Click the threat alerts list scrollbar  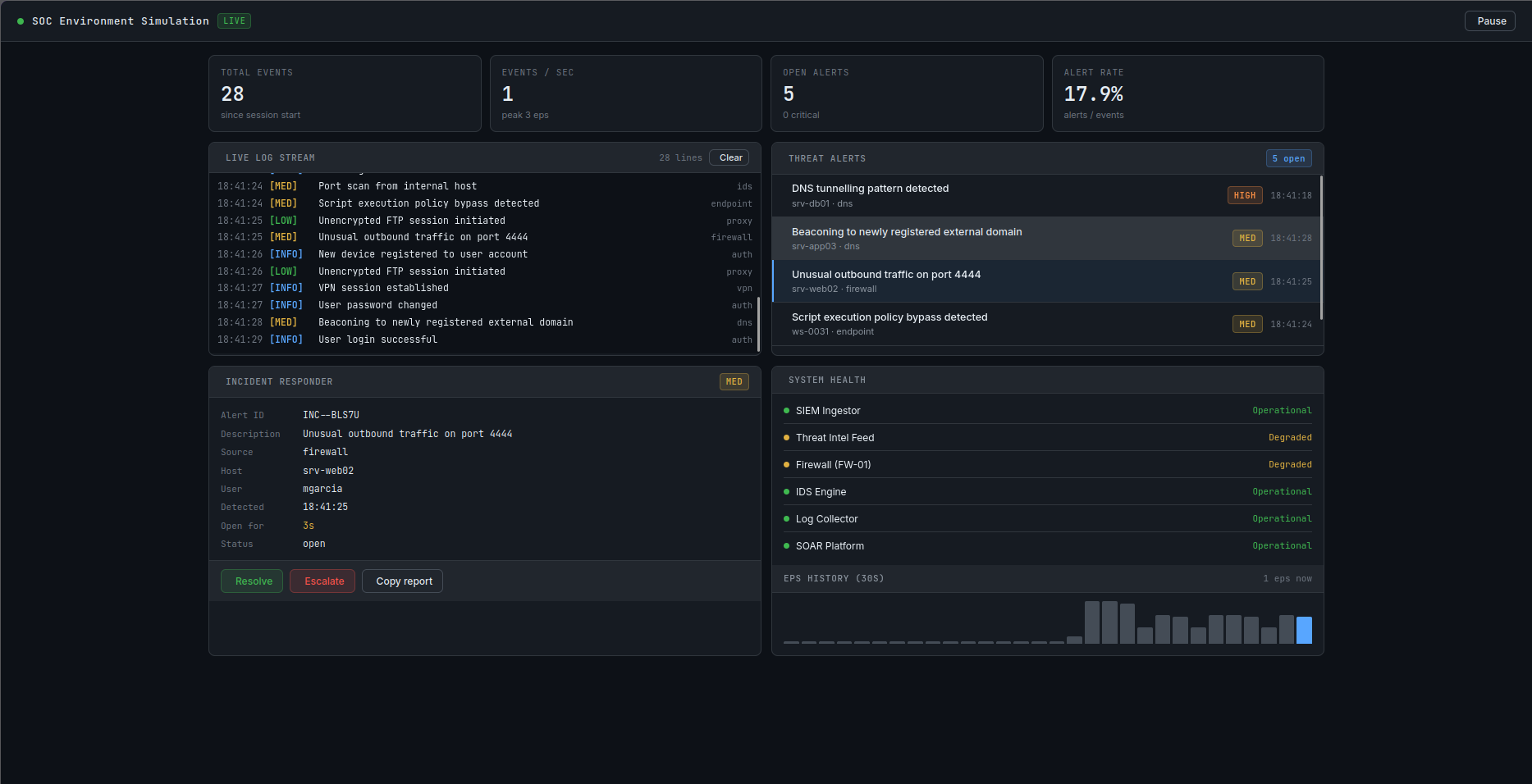[x=1321, y=247]
